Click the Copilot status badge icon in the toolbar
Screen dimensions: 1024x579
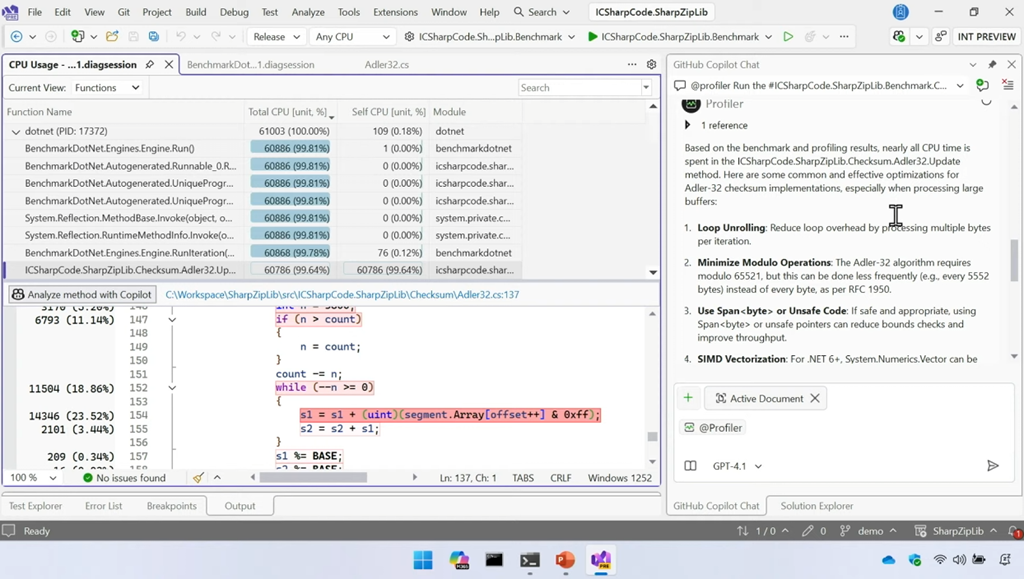(898, 37)
